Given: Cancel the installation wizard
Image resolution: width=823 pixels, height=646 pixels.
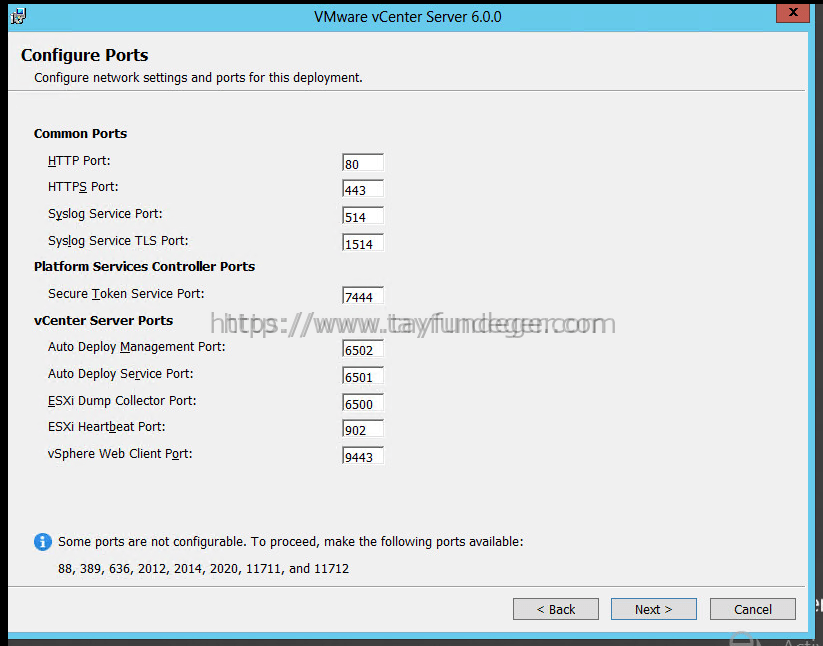Looking at the screenshot, I should click(753, 609).
